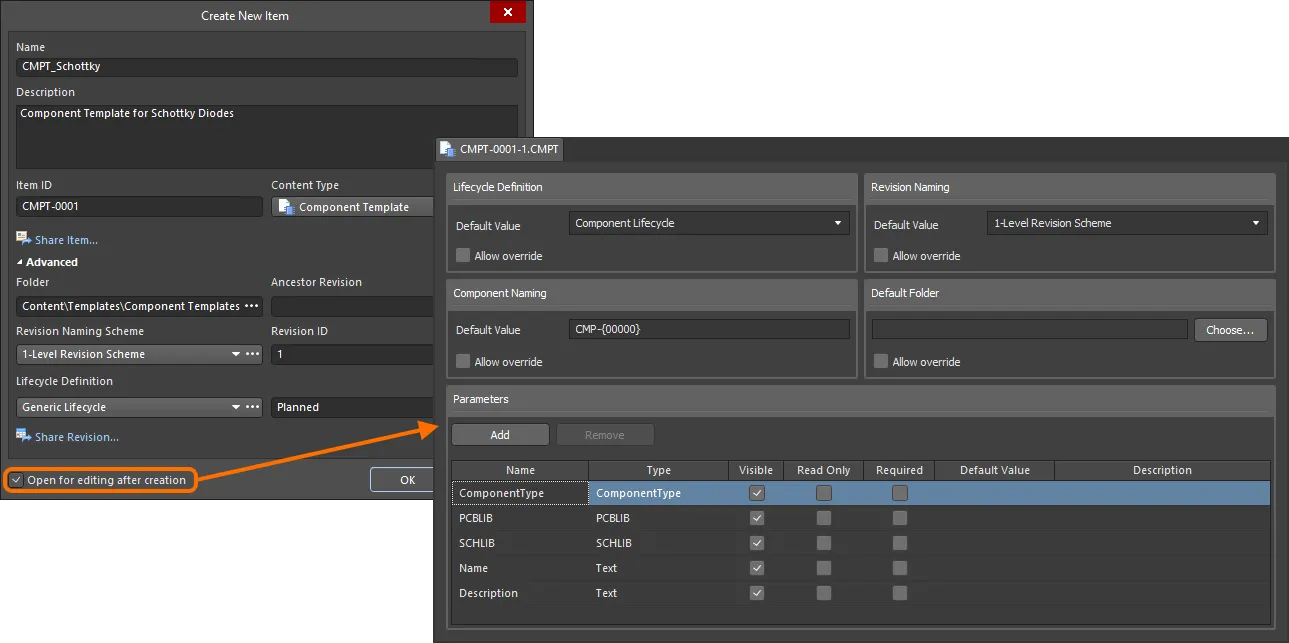Click the Revision Naming Scheme ellipsis
Viewport: 1289px width, 643px height.
tap(252, 354)
